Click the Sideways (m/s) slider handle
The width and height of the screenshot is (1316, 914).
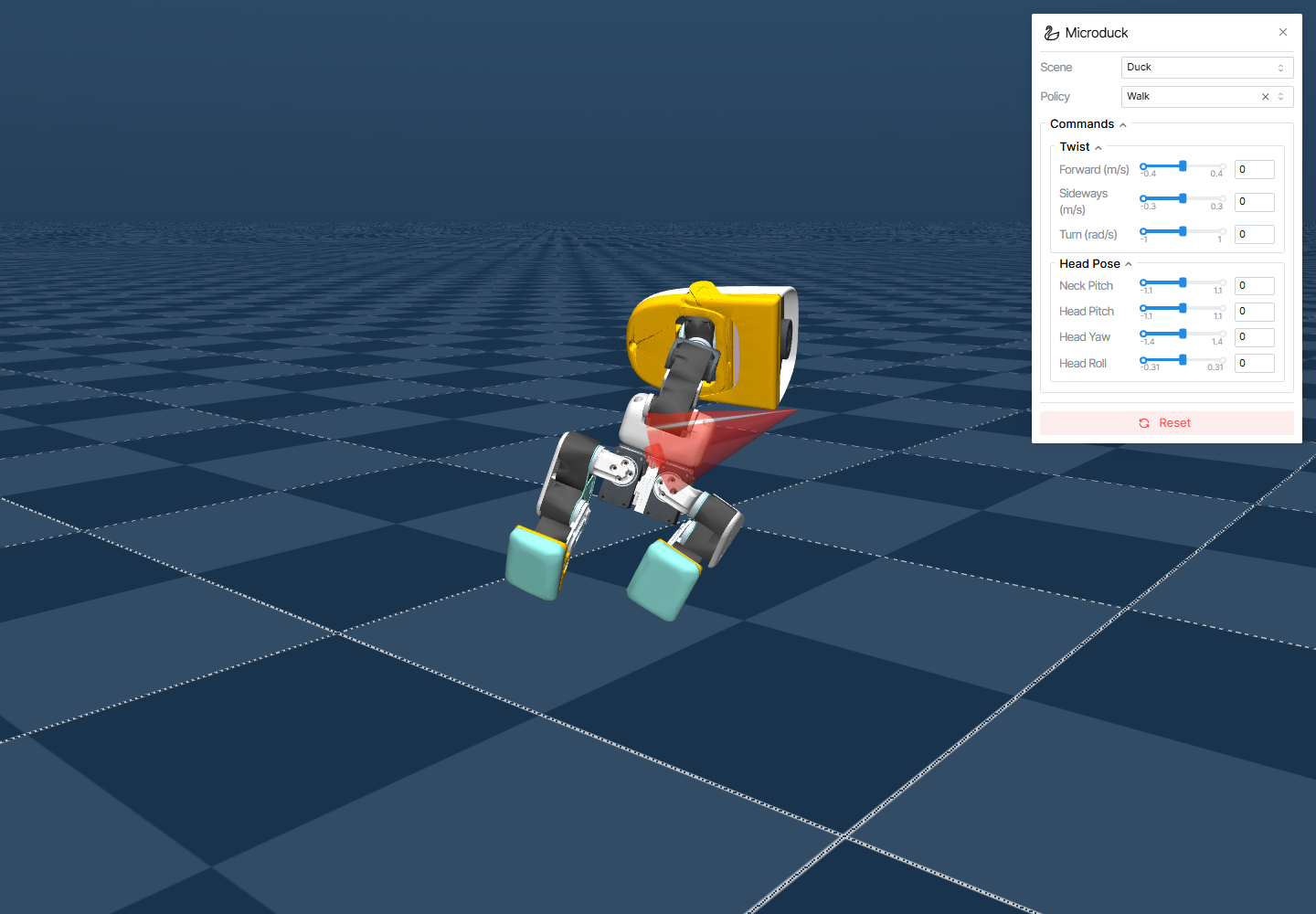click(1183, 198)
